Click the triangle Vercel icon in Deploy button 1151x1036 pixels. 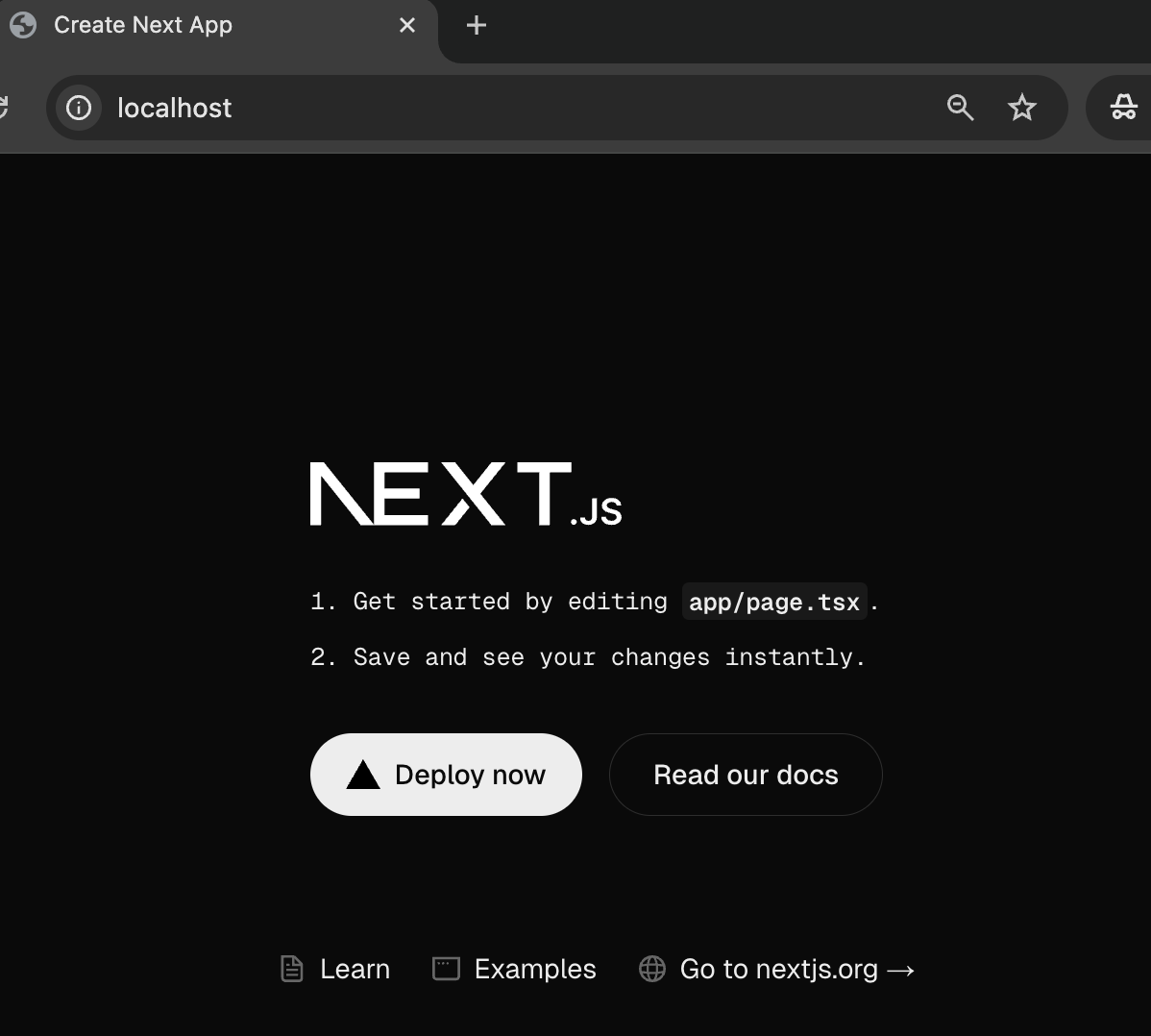(x=362, y=775)
